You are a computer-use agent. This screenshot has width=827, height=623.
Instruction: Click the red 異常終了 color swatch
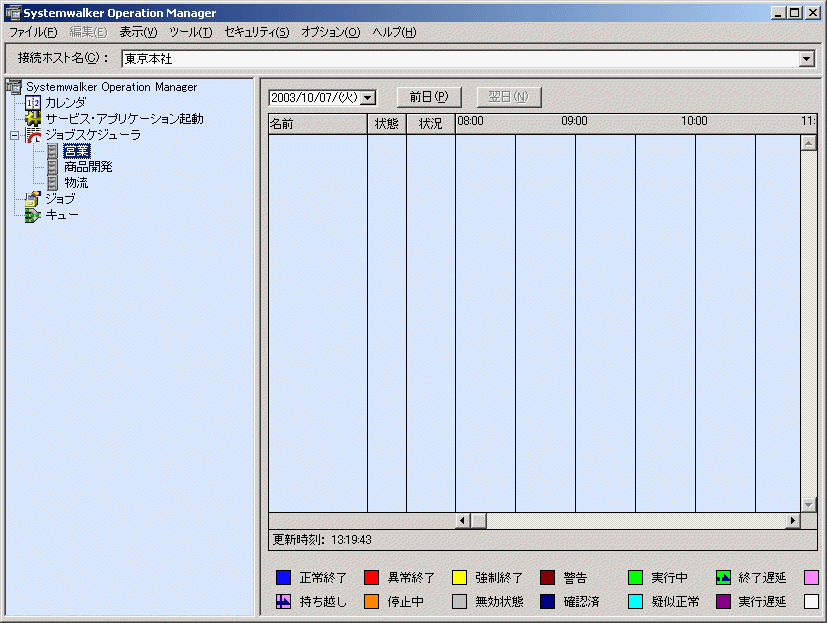point(371,578)
